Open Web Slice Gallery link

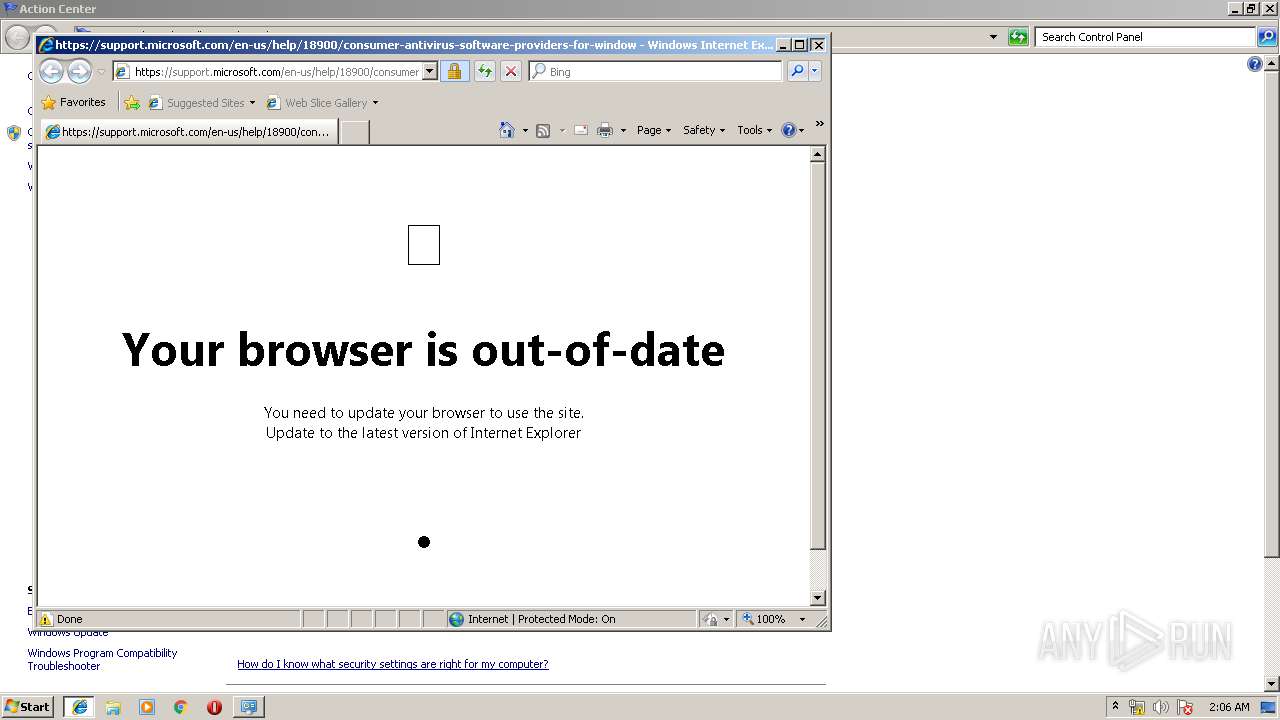click(322, 102)
